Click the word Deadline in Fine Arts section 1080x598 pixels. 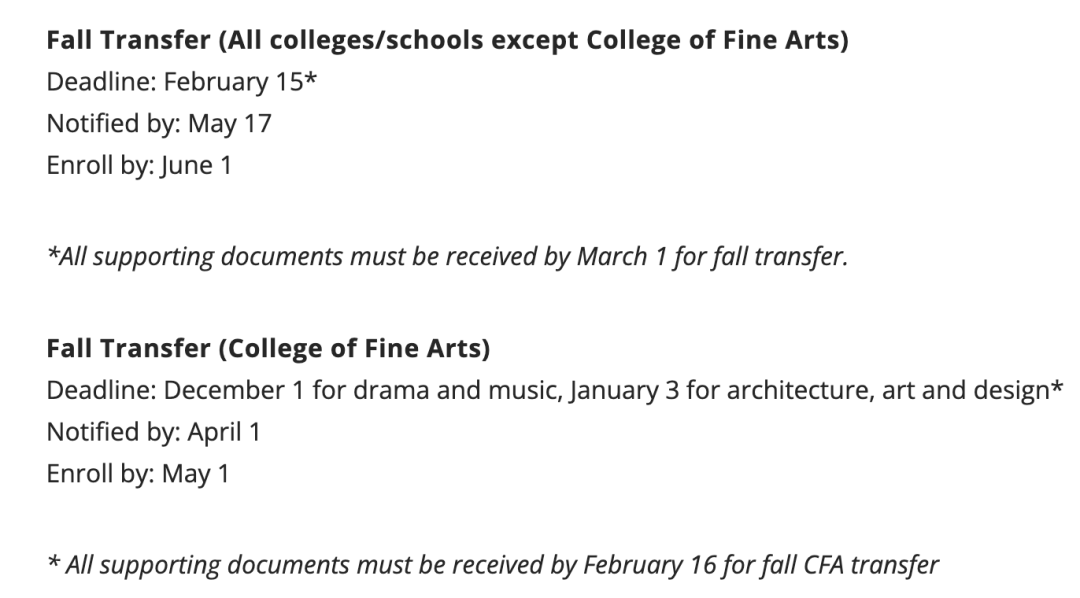[x=101, y=390]
